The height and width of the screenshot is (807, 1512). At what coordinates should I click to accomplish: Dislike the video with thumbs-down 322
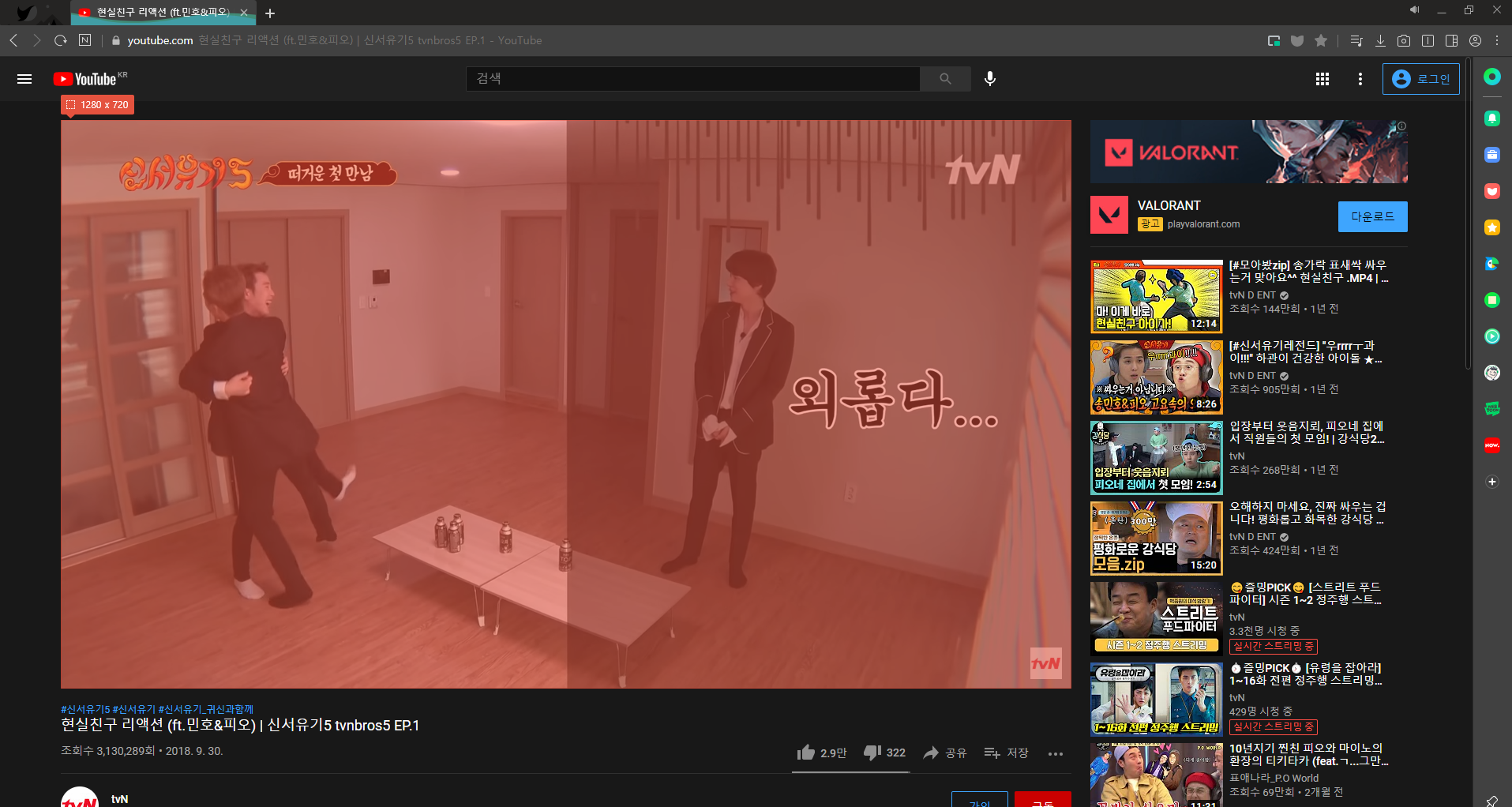tap(884, 753)
